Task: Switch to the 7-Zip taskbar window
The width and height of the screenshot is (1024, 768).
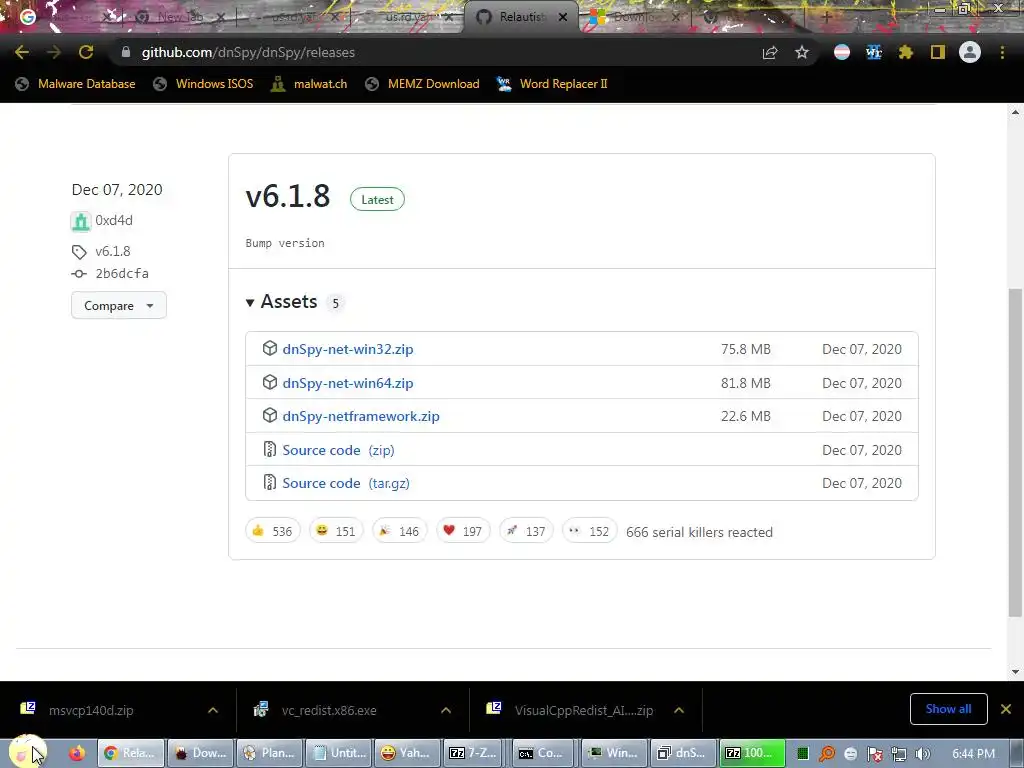Action: pos(473,753)
